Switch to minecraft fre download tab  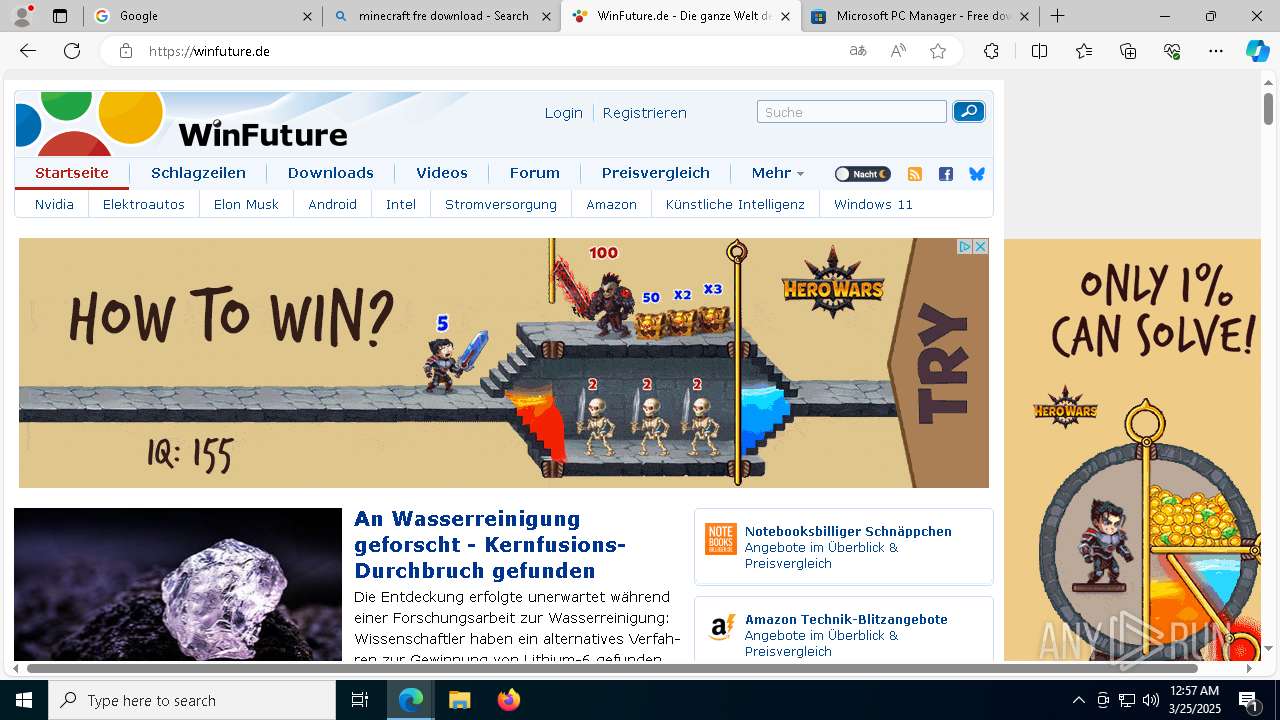pos(442,16)
